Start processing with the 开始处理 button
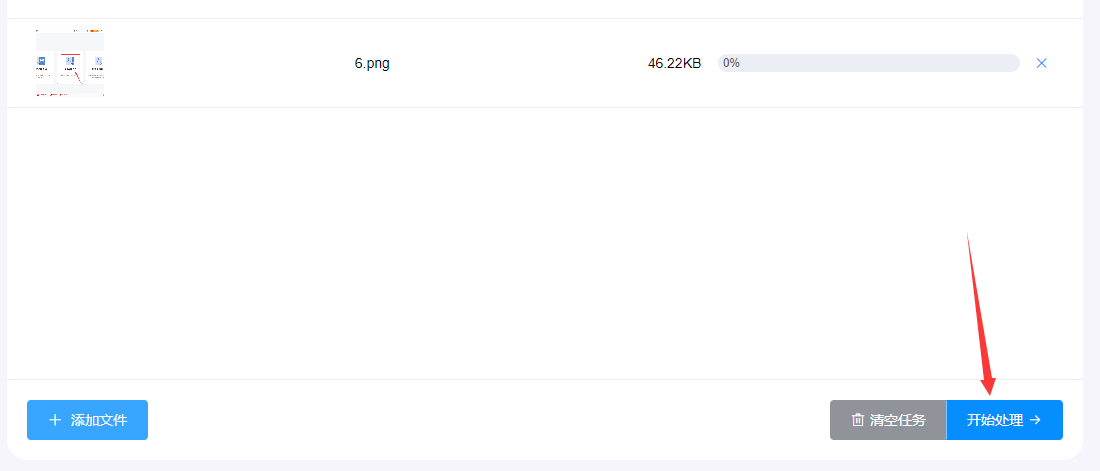 1004,420
